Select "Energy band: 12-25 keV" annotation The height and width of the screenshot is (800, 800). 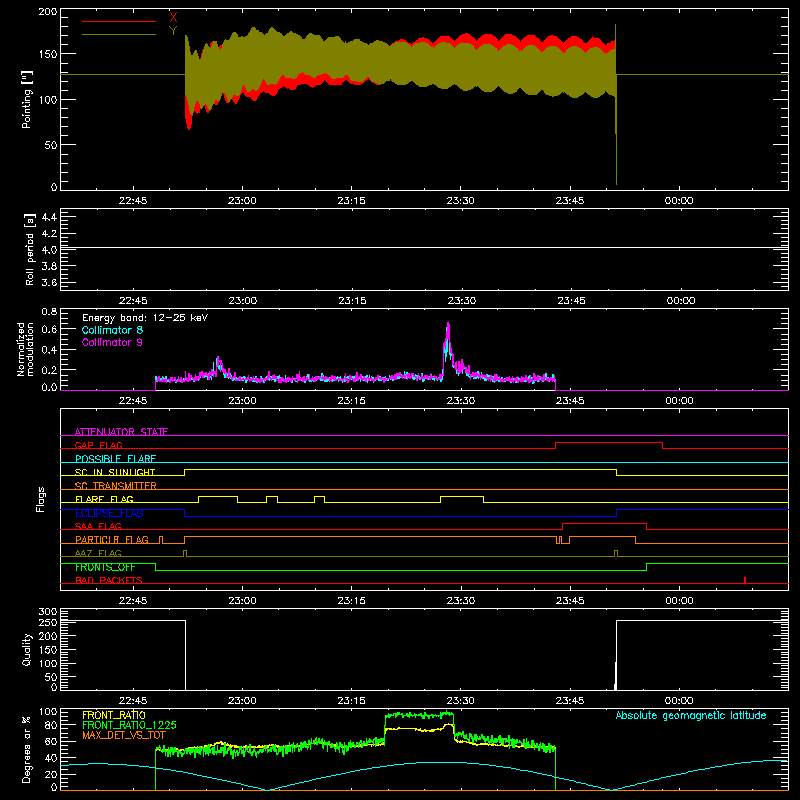[145, 317]
